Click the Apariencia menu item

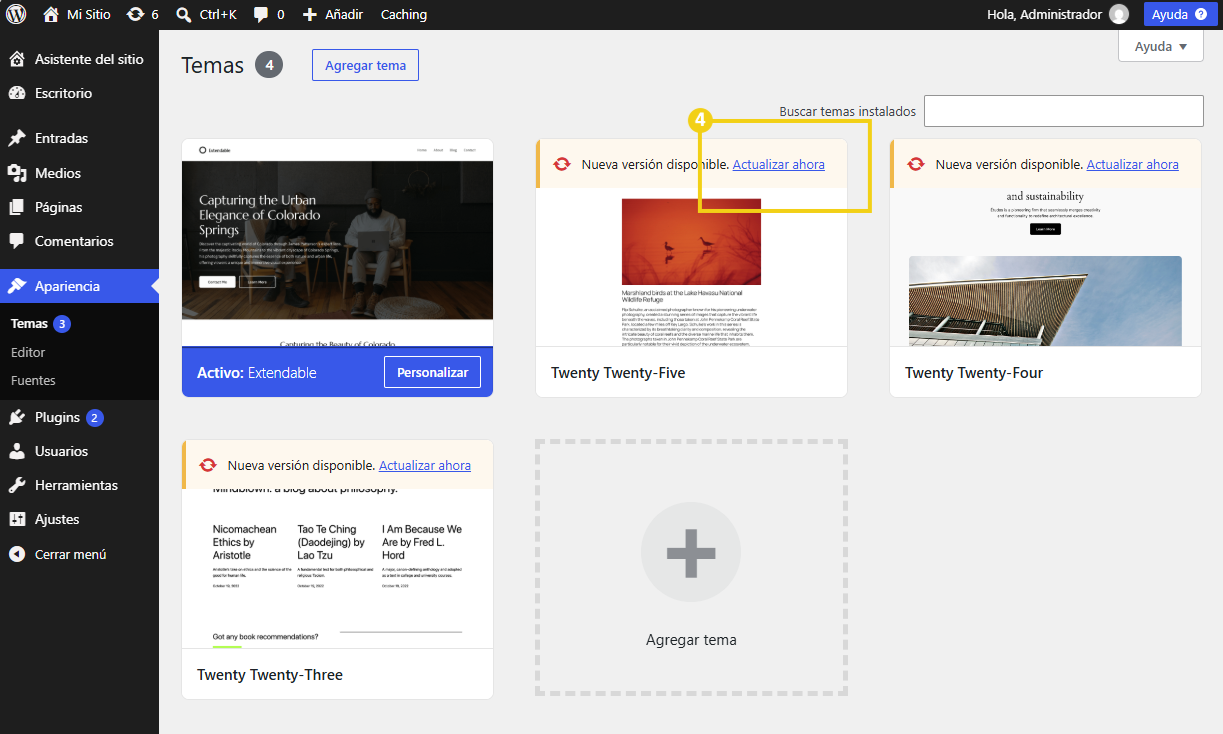[x=79, y=286]
